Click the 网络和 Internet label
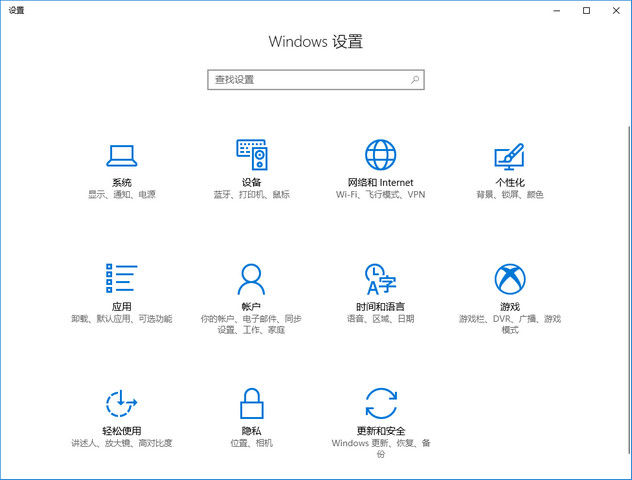 380,183
